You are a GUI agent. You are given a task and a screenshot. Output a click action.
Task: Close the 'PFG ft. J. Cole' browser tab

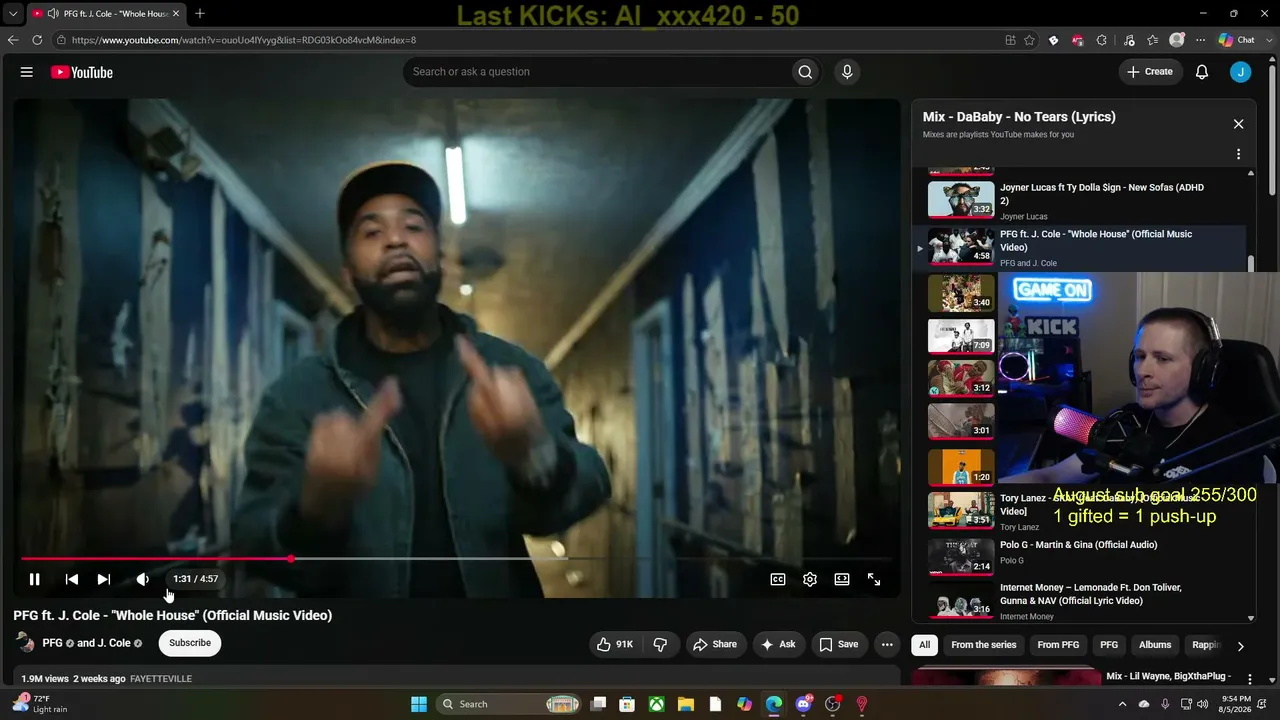(176, 13)
